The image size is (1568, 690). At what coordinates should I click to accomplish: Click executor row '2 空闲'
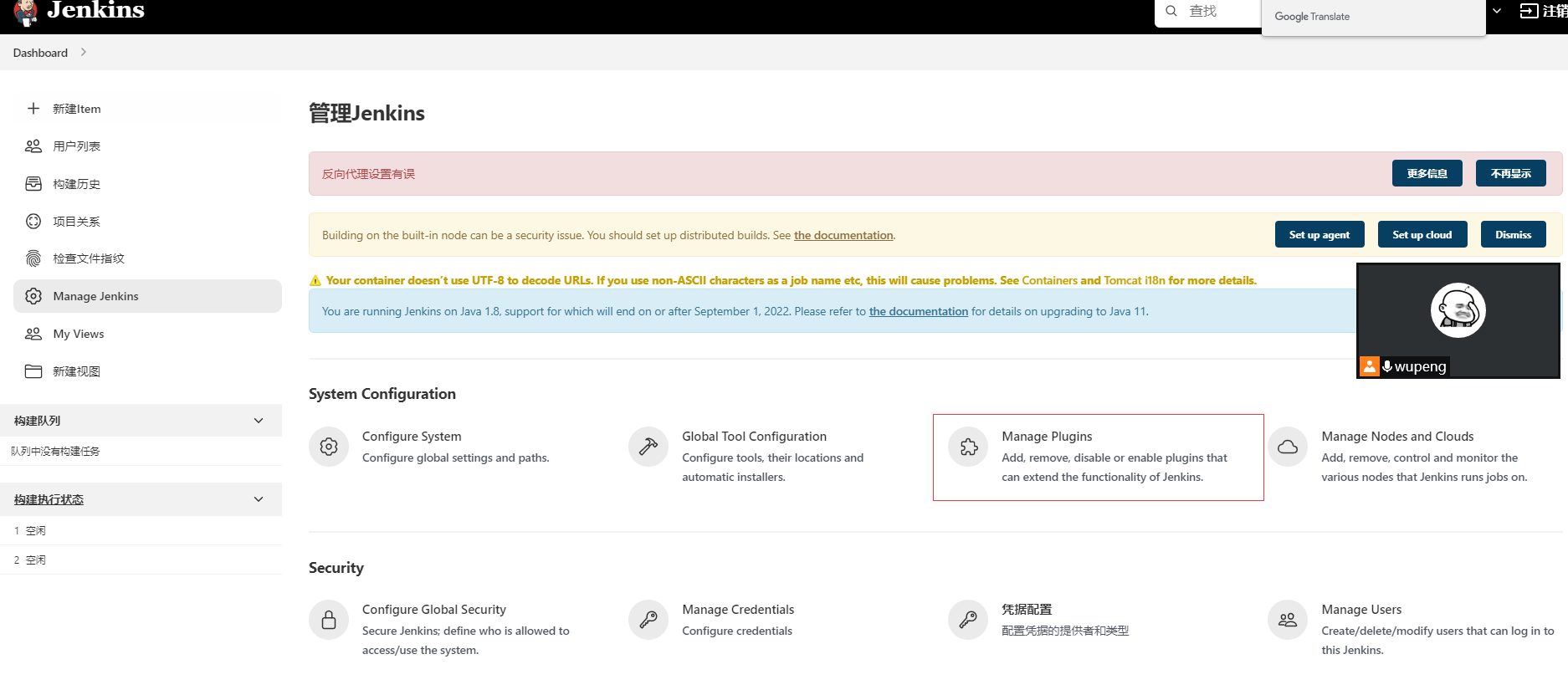click(141, 560)
